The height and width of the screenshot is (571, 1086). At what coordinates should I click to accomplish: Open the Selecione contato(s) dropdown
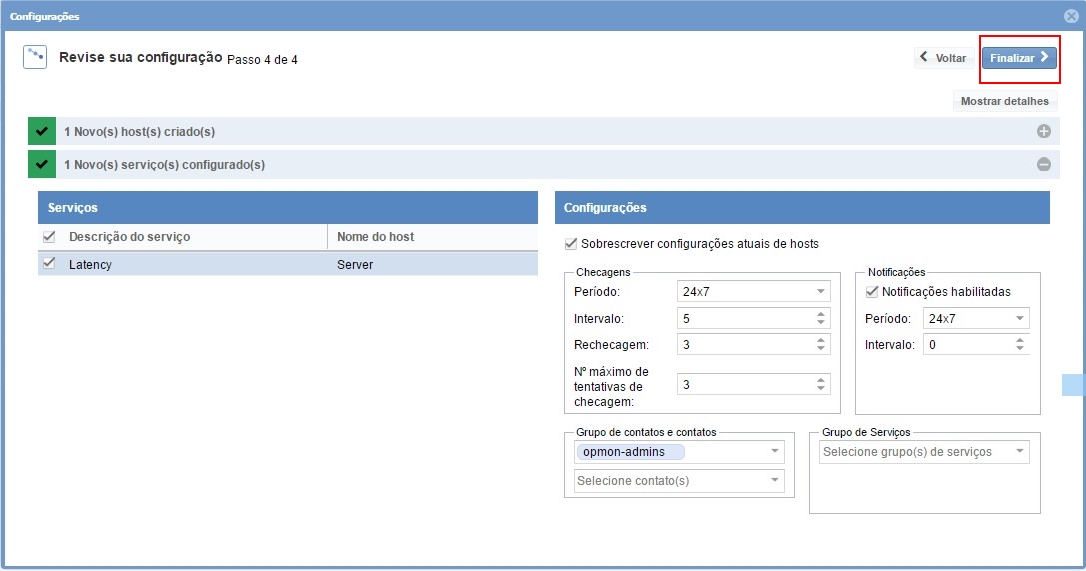click(x=679, y=481)
